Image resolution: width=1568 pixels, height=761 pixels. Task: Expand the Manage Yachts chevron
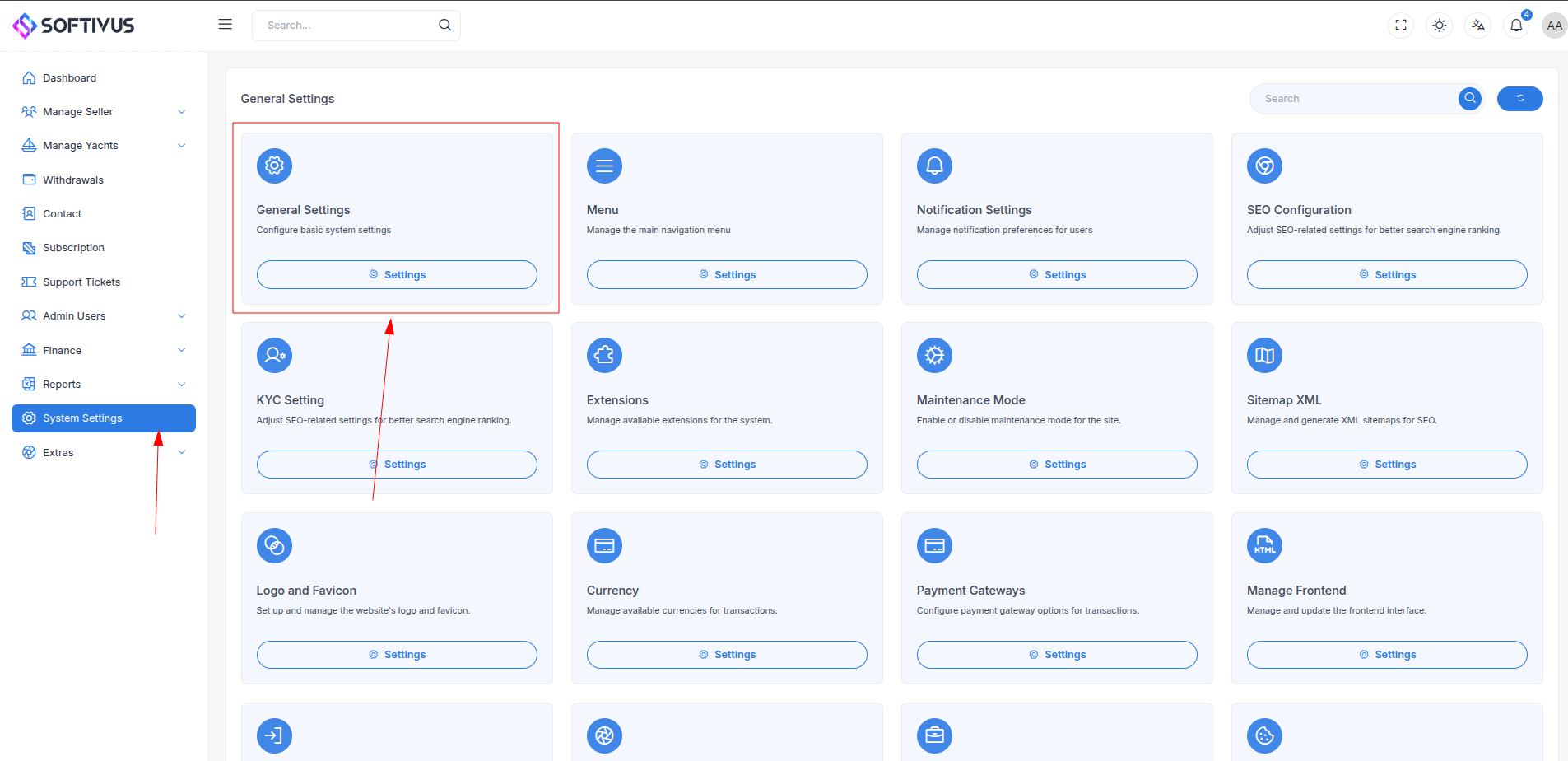(x=182, y=146)
